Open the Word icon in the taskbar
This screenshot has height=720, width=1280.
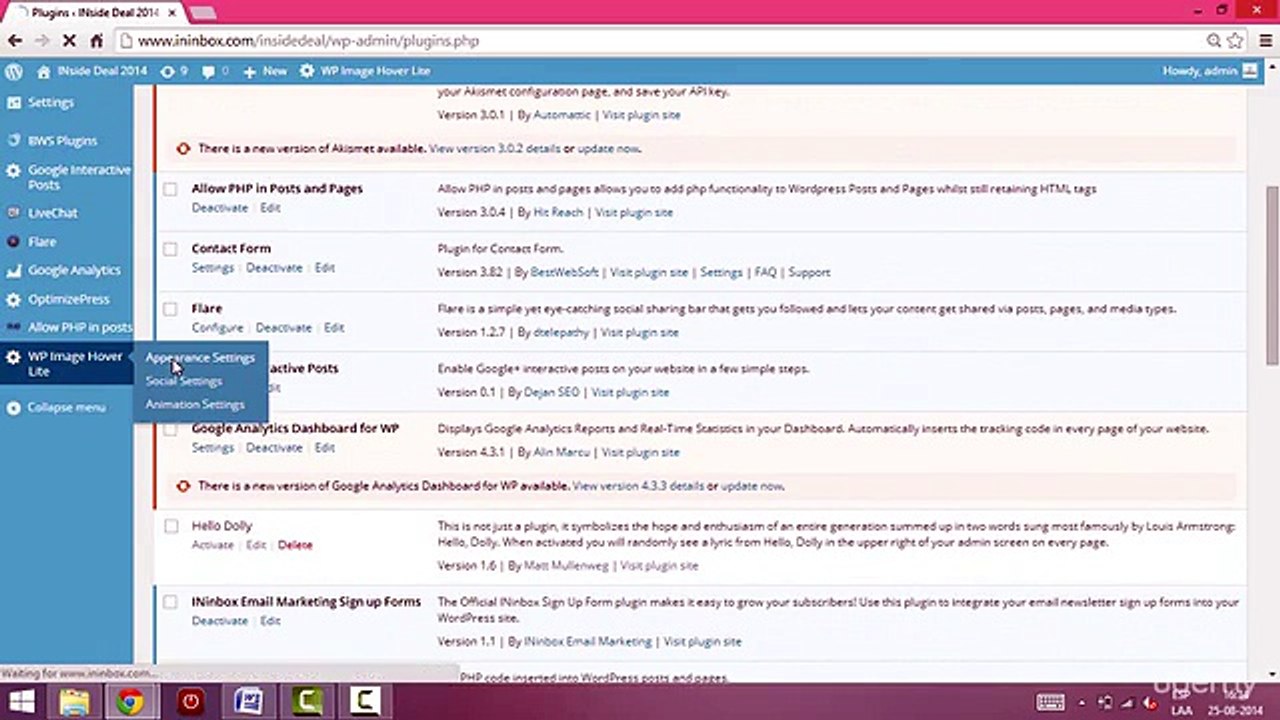247,702
